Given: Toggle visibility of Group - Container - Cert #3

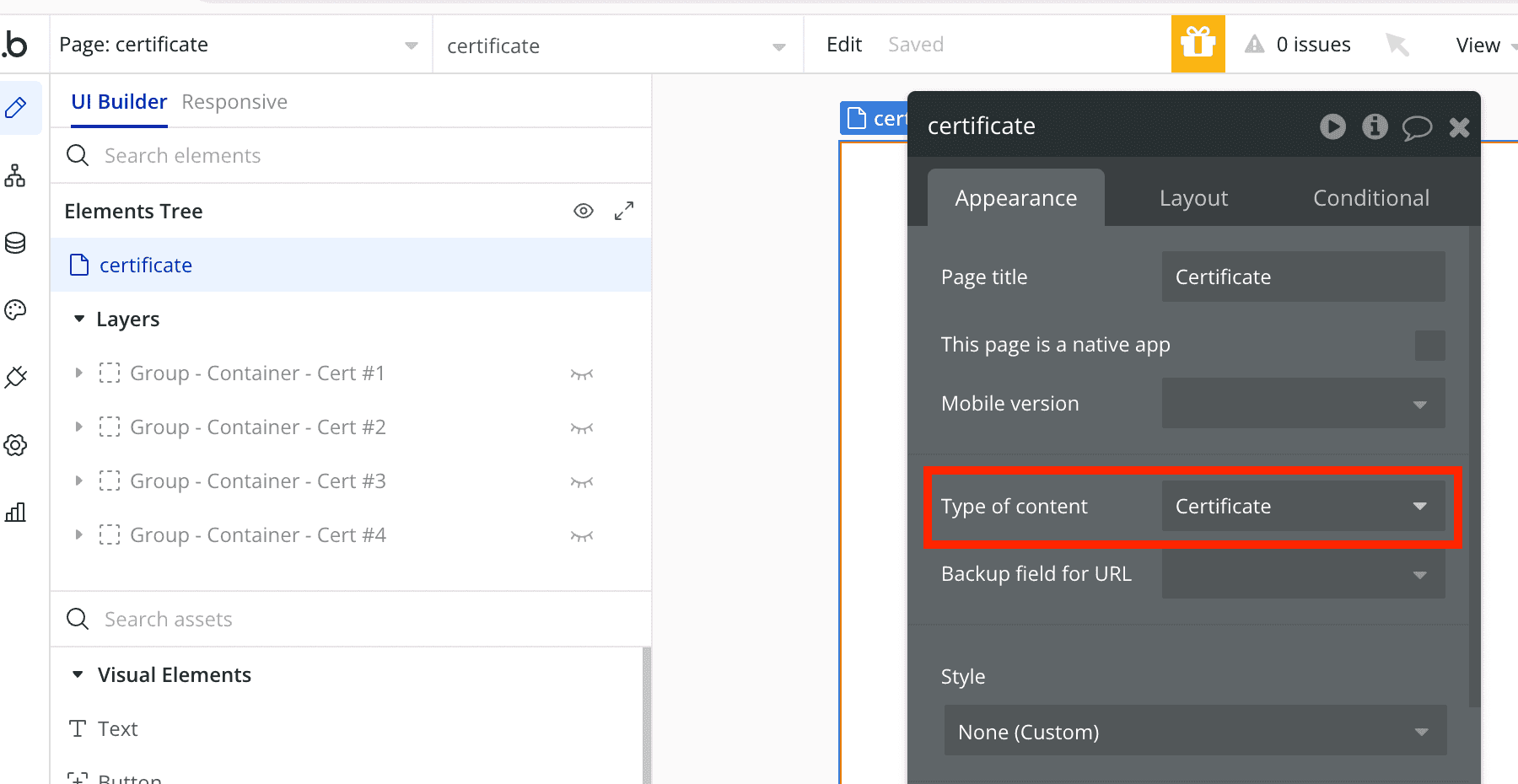Looking at the screenshot, I should click(x=582, y=481).
